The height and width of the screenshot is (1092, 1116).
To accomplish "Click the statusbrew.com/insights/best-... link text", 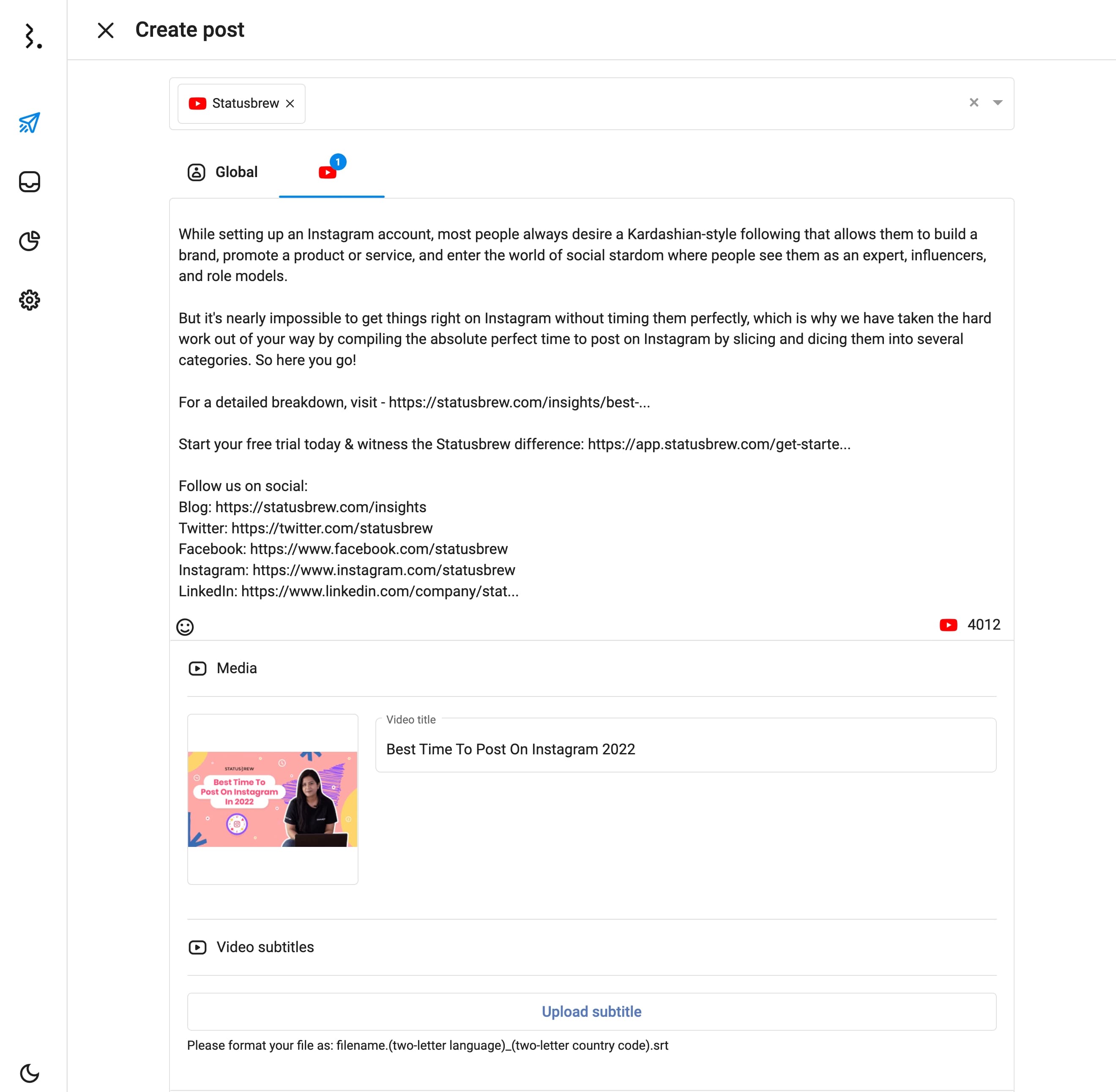I will click(519, 403).
